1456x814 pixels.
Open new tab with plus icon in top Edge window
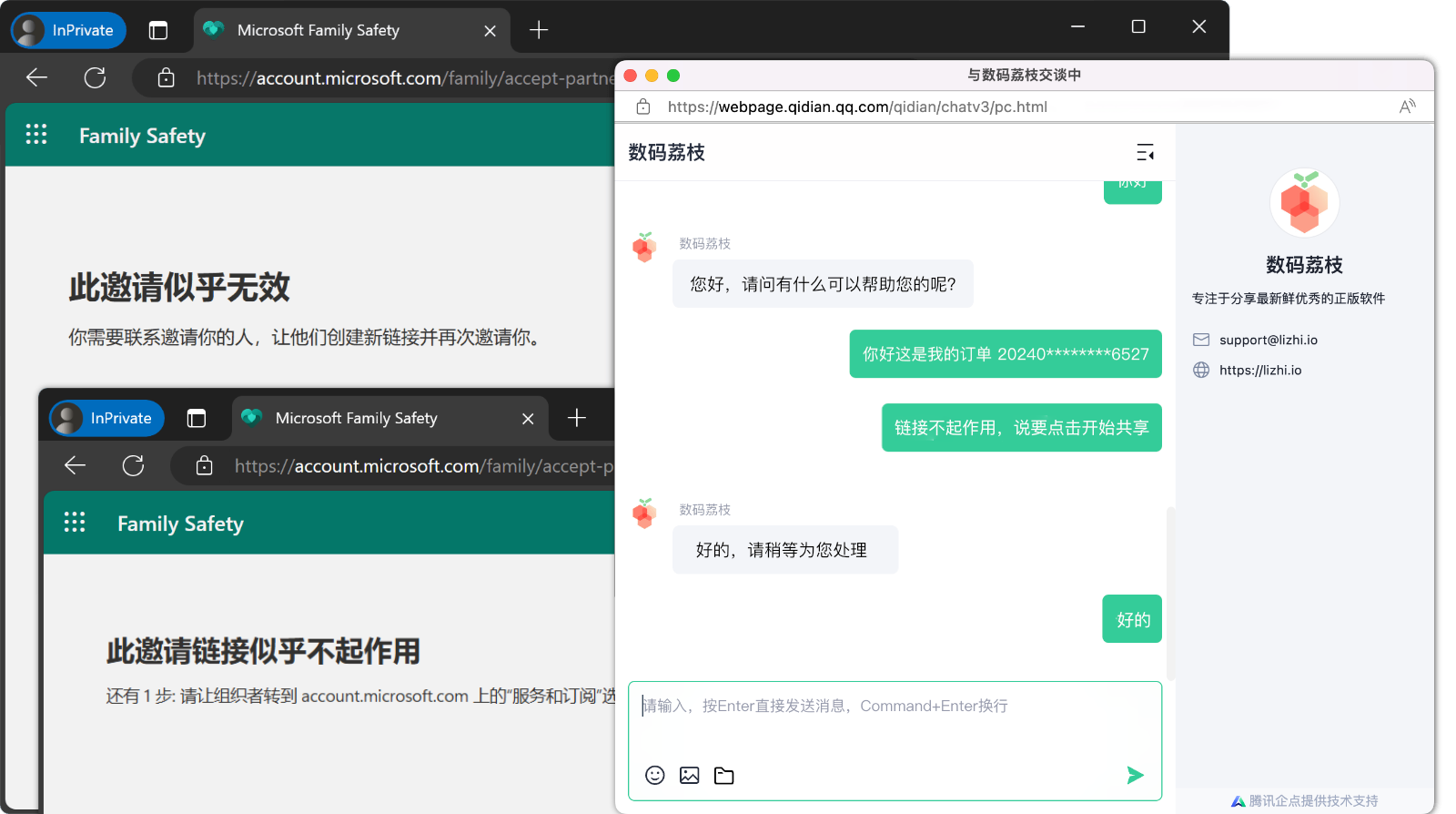tap(539, 30)
